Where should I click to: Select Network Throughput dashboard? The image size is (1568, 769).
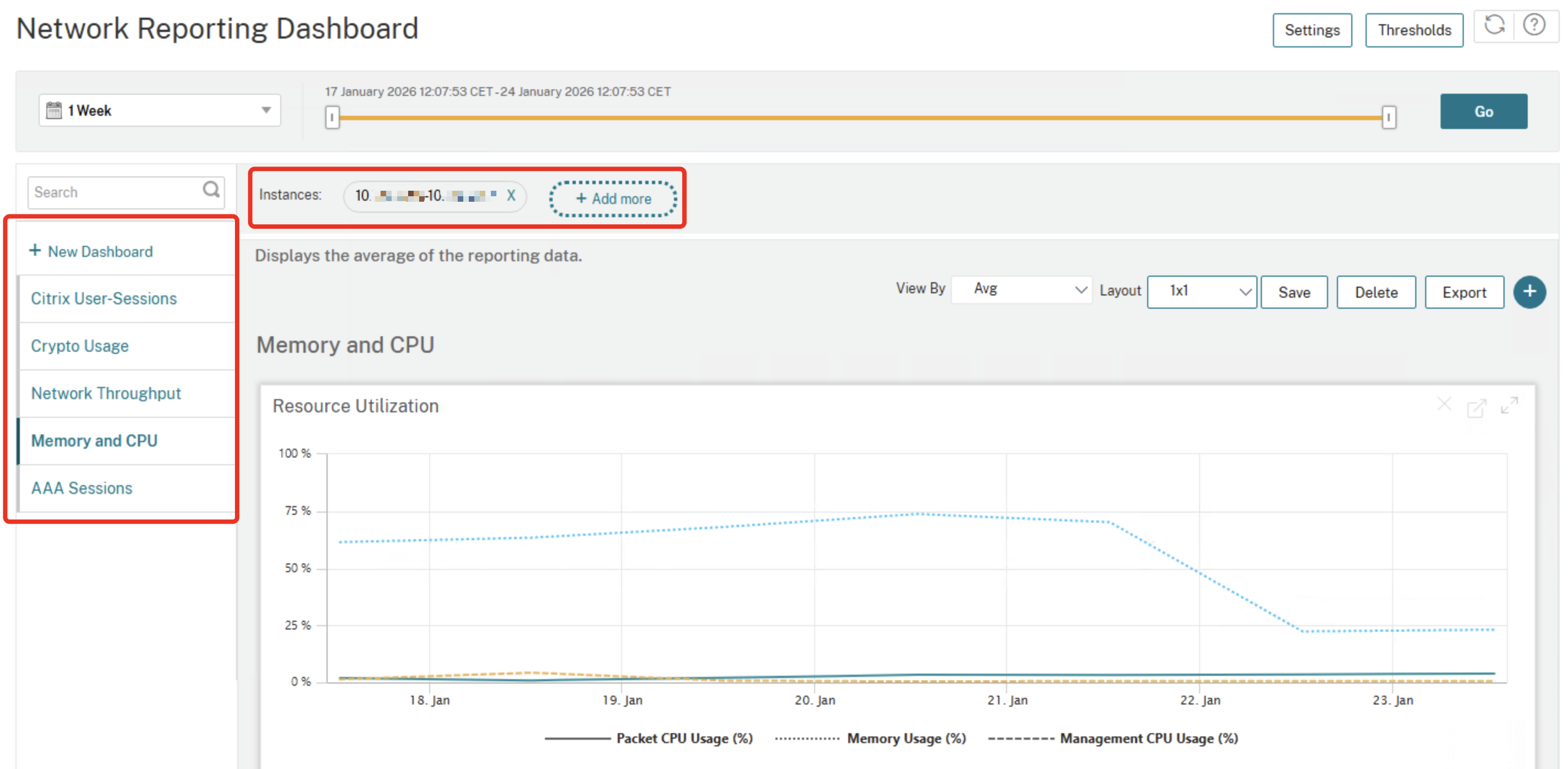[x=106, y=393]
